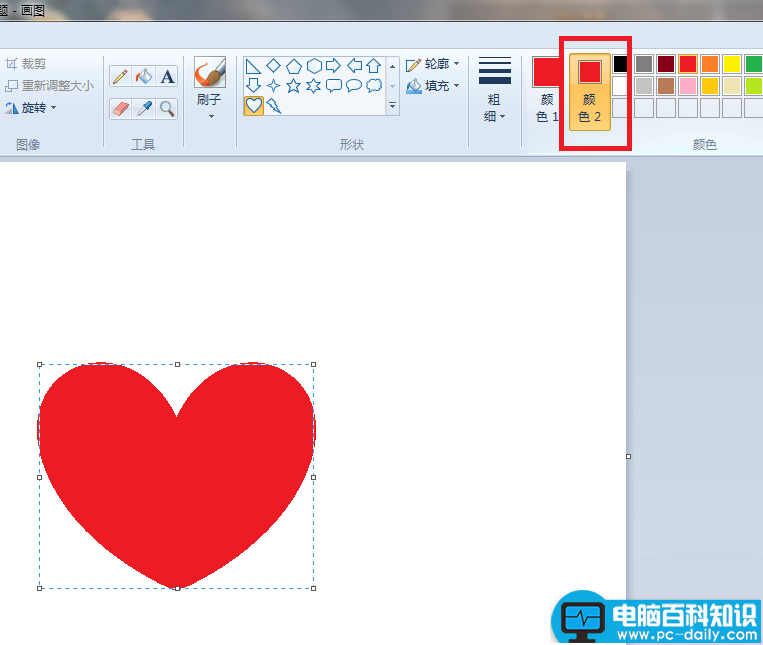The height and width of the screenshot is (645, 763).
Task: Choose the pentagon shape
Action: pyautogui.click(x=293, y=66)
